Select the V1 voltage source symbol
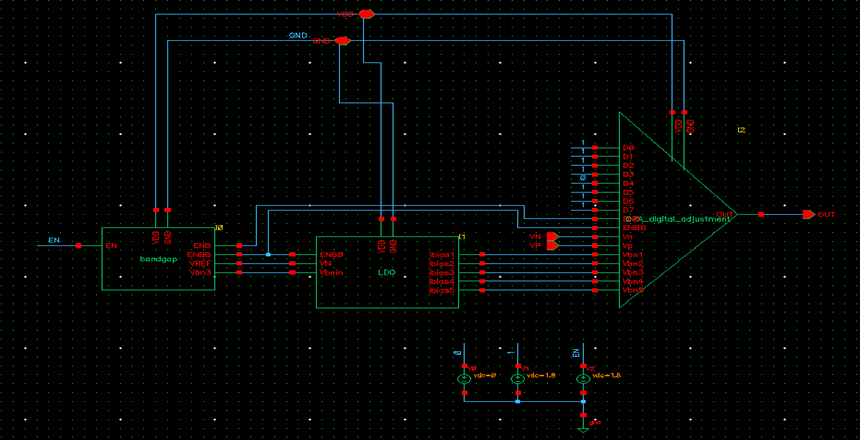 click(517, 378)
